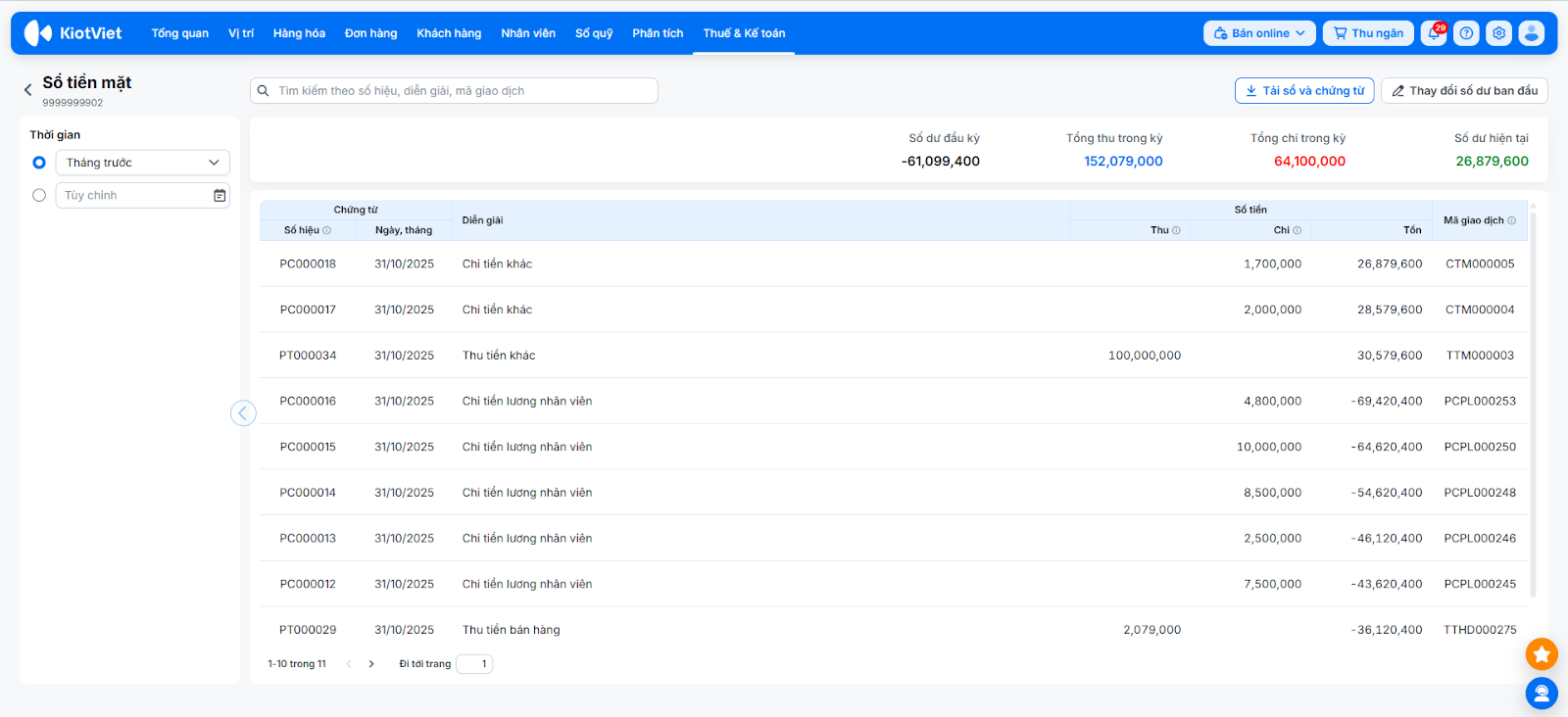Select the Tùy chỉnh radio option
Screen dimensions: 1568x717
click(x=39, y=196)
